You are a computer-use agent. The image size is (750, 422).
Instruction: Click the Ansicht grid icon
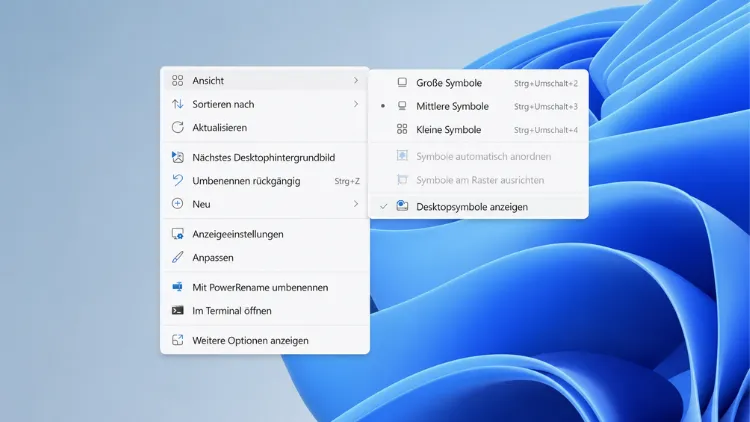pos(177,80)
